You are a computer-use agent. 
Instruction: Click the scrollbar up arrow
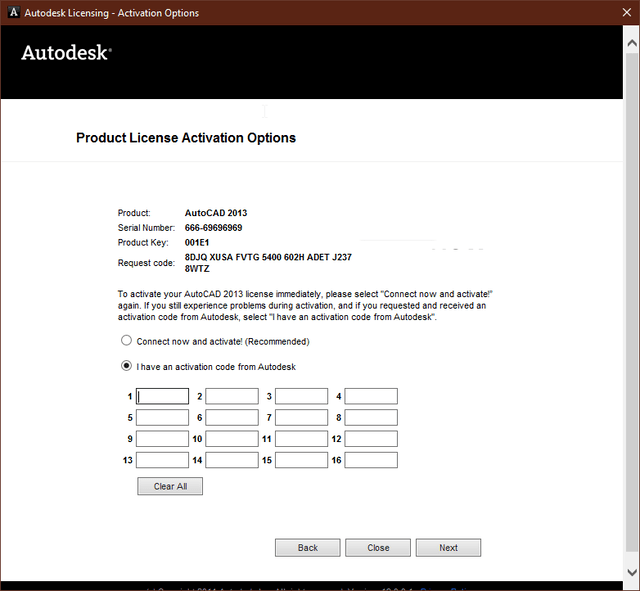pyautogui.click(x=632, y=43)
